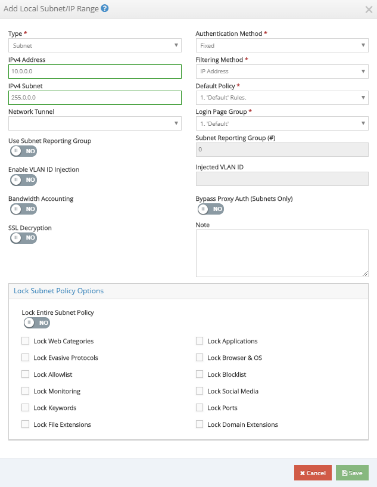This screenshot has height=487, width=377.
Task: Click the Lock Subnet Policy Options header
Action: pos(59,291)
